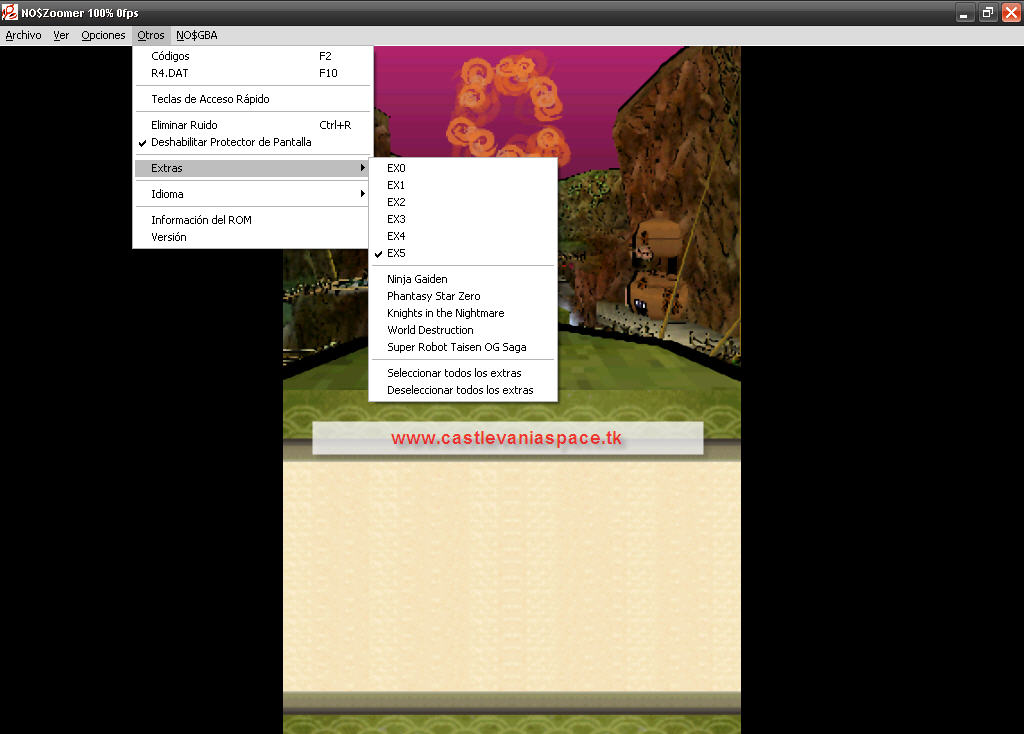This screenshot has width=1024, height=734.
Task: Toggle Knights in the Nightmare extra
Action: (x=463, y=313)
